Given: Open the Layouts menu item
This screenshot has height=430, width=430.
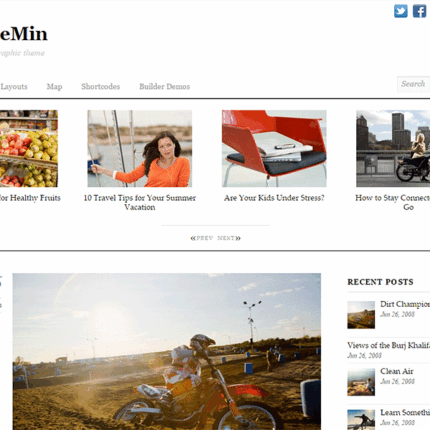Looking at the screenshot, I should (x=14, y=87).
